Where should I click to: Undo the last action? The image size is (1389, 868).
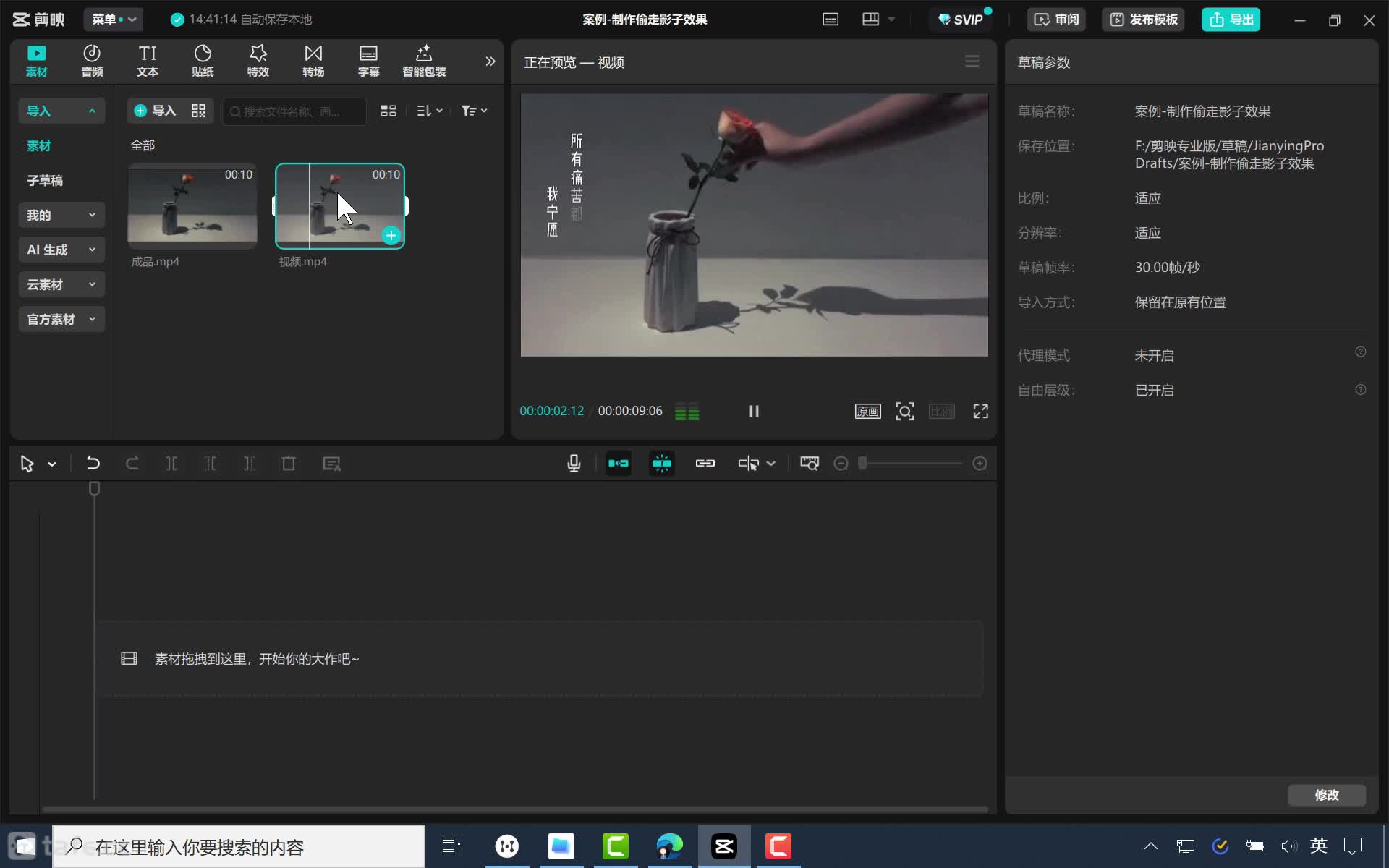93,464
